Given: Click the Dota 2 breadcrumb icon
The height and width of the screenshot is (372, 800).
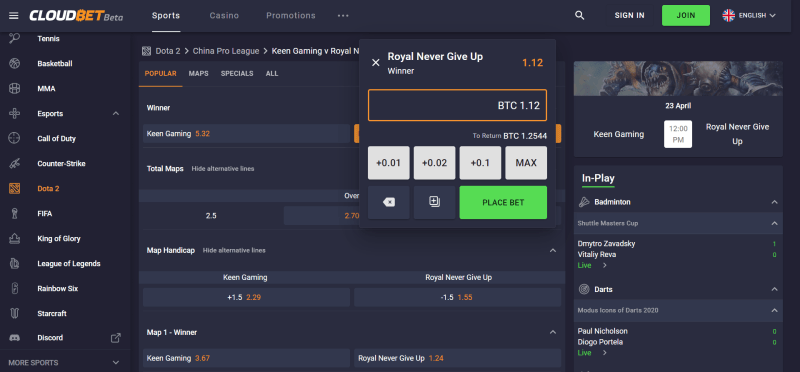Looking at the screenshot, I should click(x=146, y=51).
